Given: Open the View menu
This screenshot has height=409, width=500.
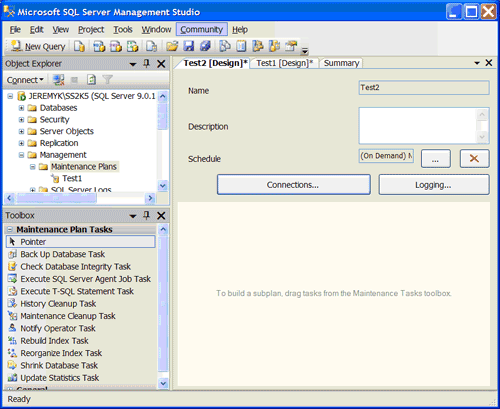Looking at the screenshot, I should [61, 30].
